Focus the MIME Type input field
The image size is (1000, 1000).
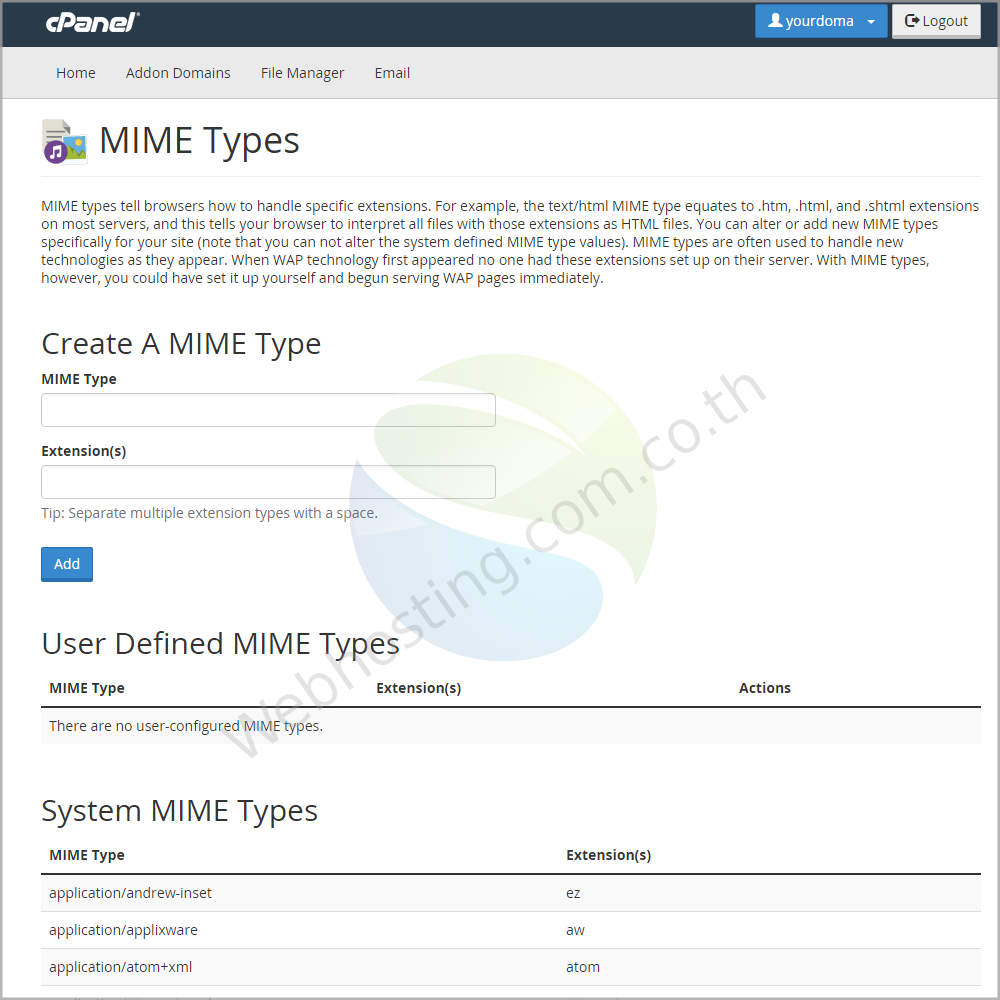(x=268, y=410)
